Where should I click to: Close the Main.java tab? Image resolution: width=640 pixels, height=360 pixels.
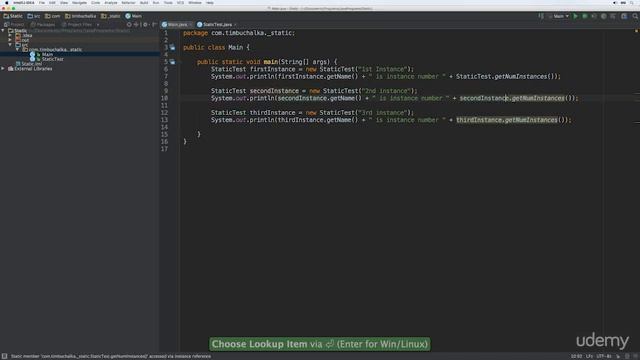191,24
